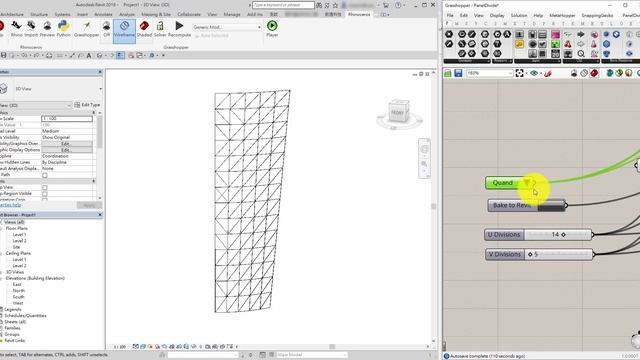Click the Preview icon in the Rhinoceros panel
640x360 pixels.
click(x=47, y=29)
